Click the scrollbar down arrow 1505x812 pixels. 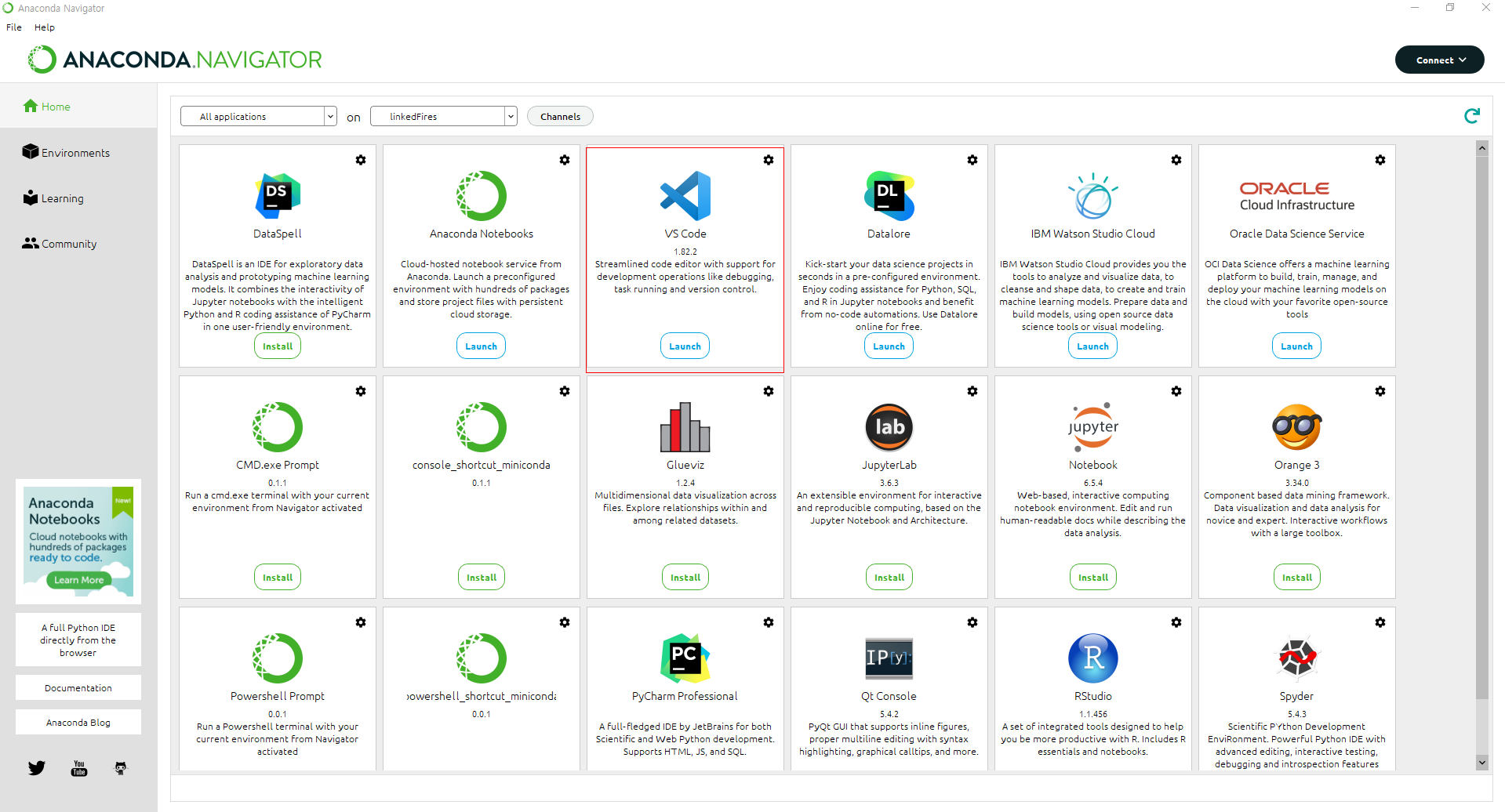1481,762
